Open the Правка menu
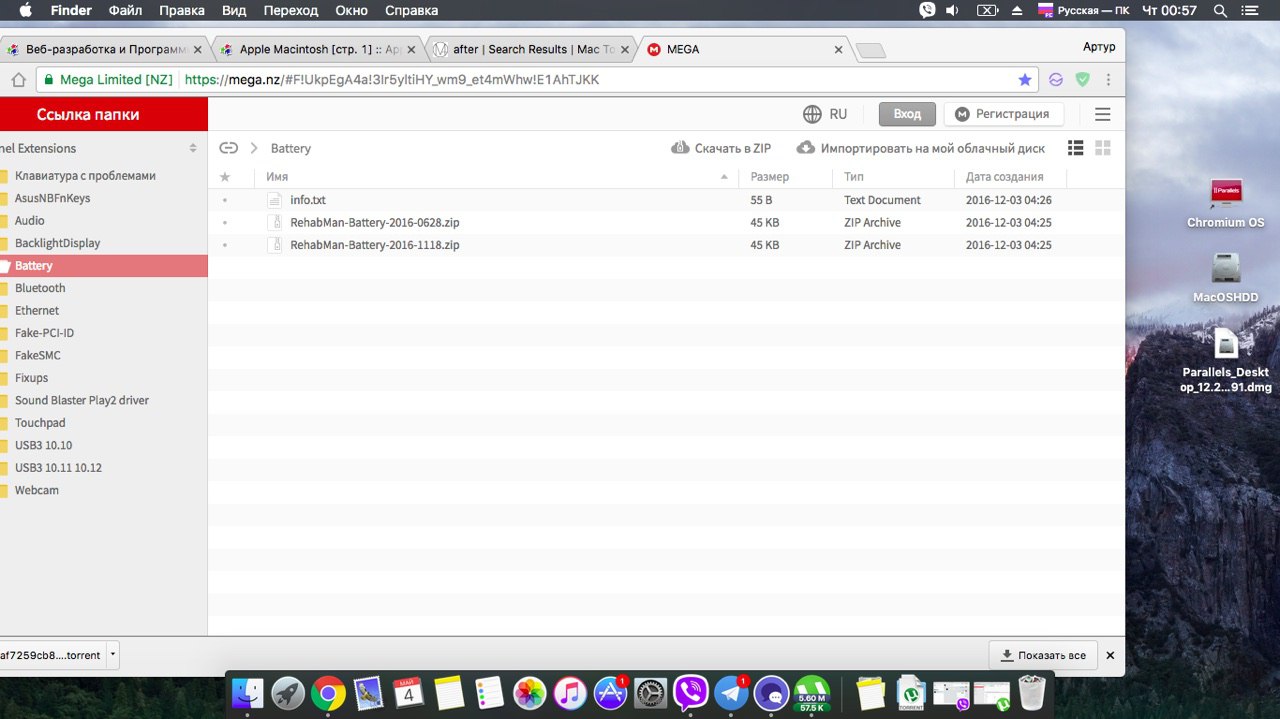This screenshot has width=1280, height=719. click(x=182, y=10)
